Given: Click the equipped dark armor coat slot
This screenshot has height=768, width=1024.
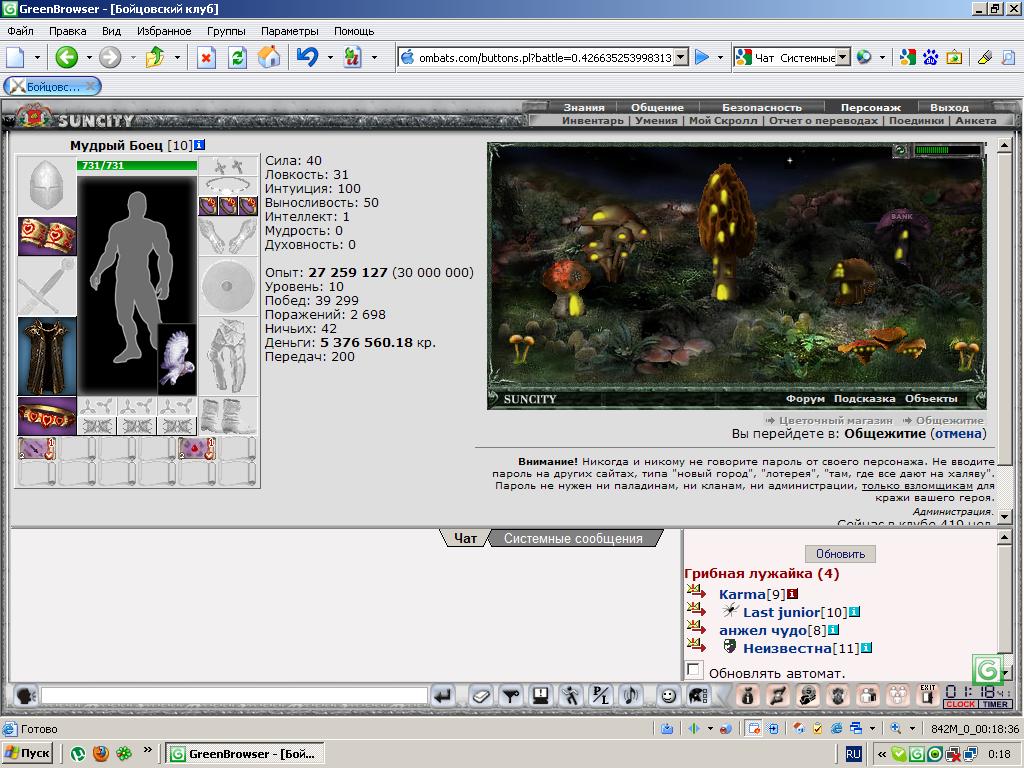Looking at the screenshot, I should coord(47,357).
